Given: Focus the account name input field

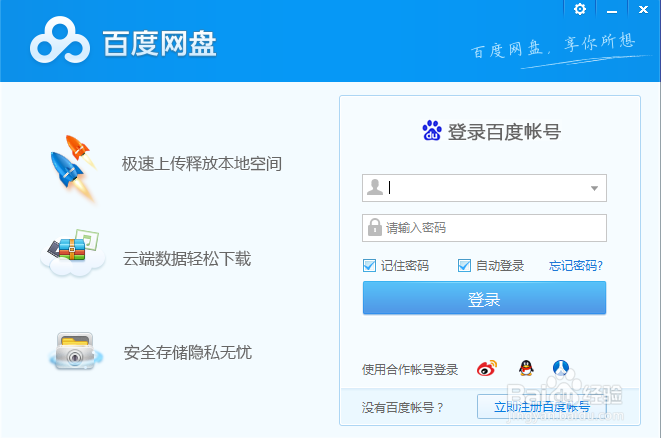Looking at the screenshot, I should (x=484, y=188).
